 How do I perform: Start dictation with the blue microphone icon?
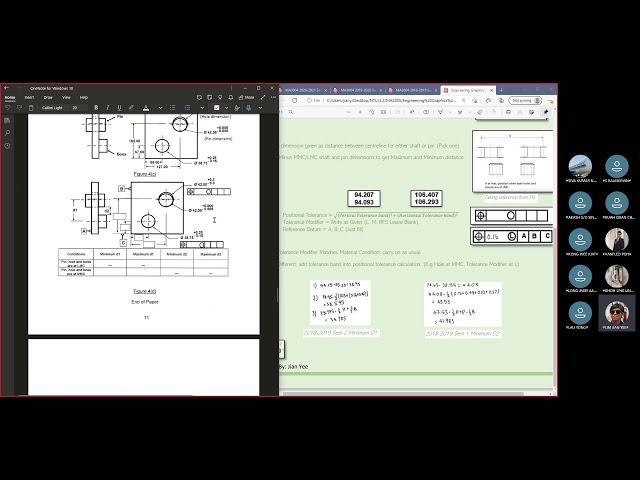point(248,108)
